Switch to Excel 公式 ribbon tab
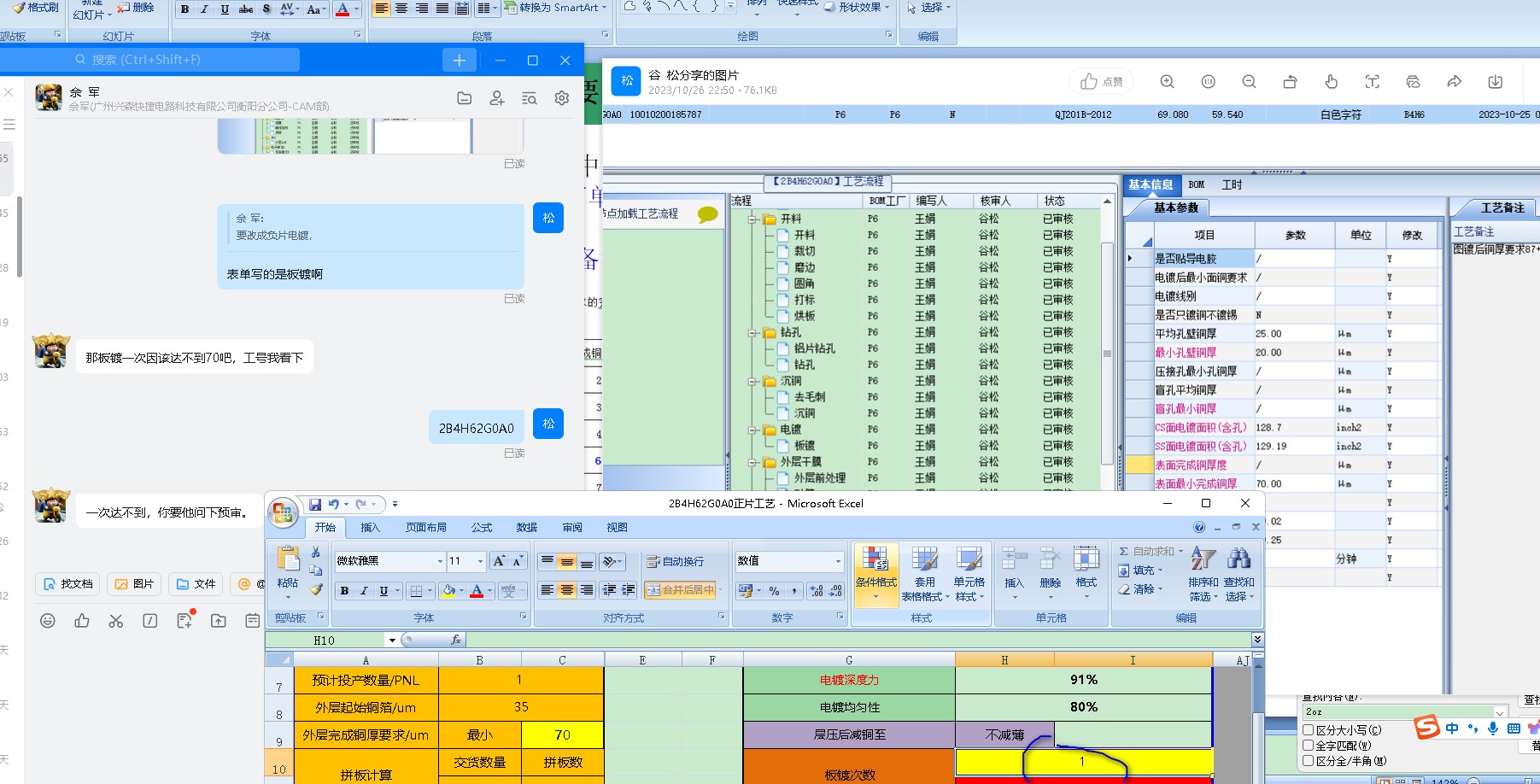Screen dimensions: 1540x784 click(482, 528)
